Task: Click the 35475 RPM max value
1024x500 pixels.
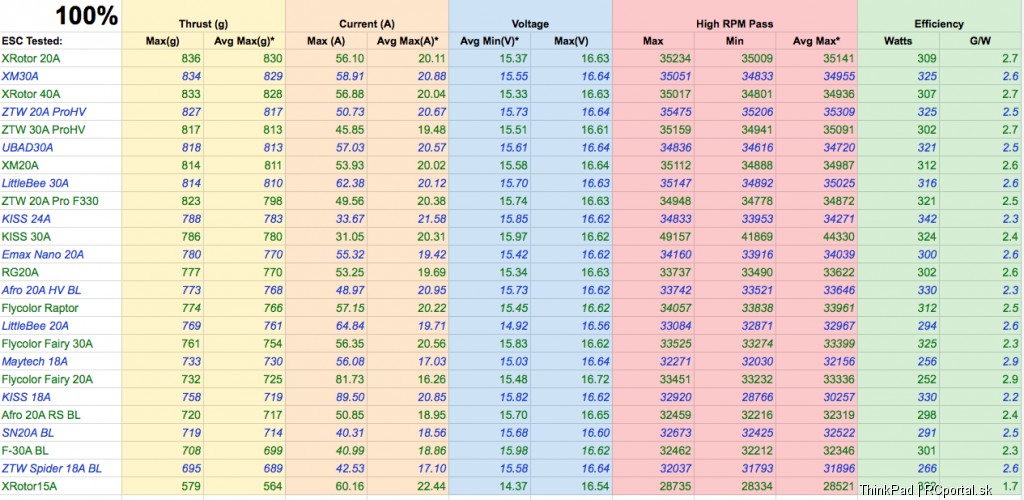Action: pos(675,112)
